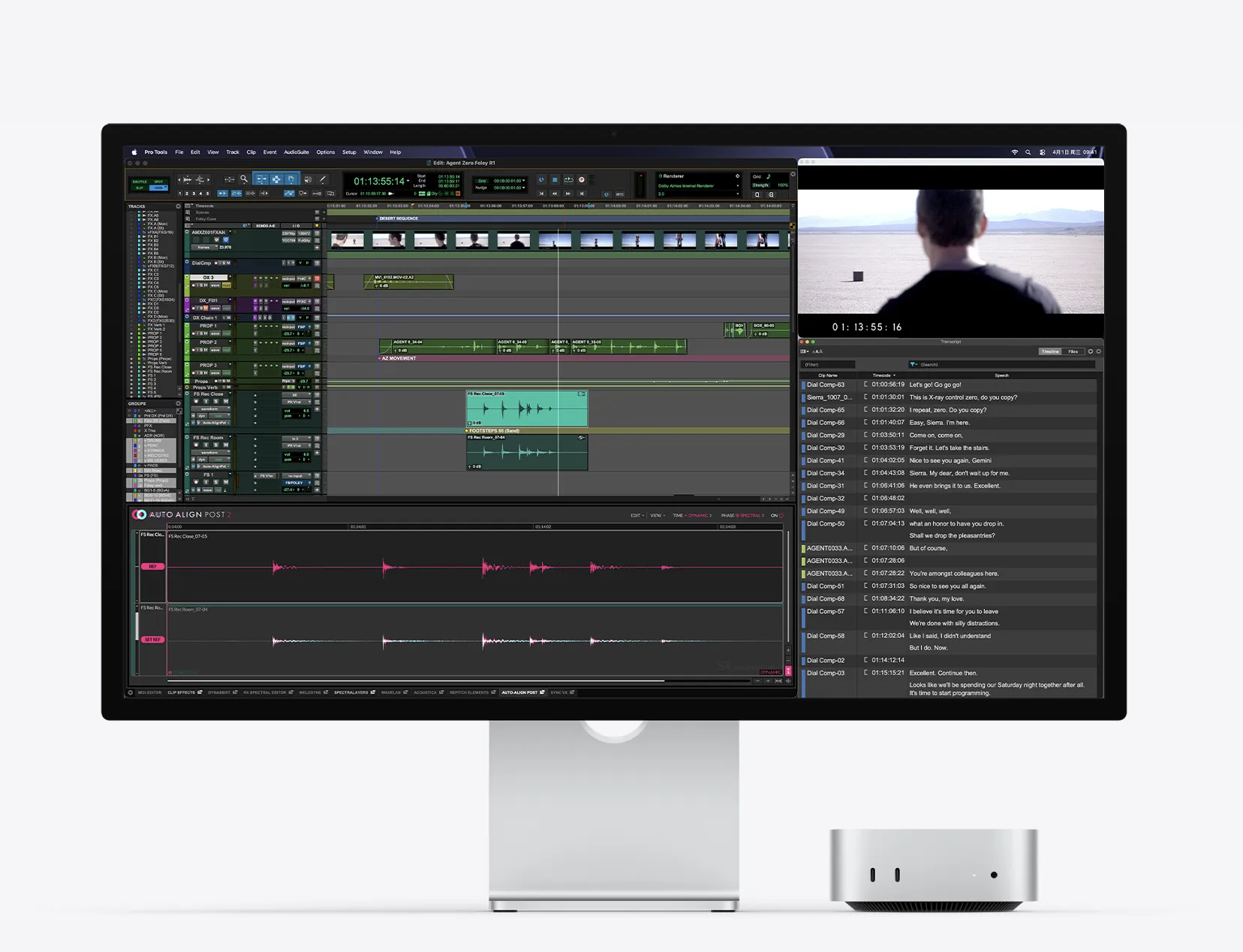Viewport: 1243px width, 952px height.
Task: Open the macOS Control Center icon
Action: click(x=1042, y=152)
